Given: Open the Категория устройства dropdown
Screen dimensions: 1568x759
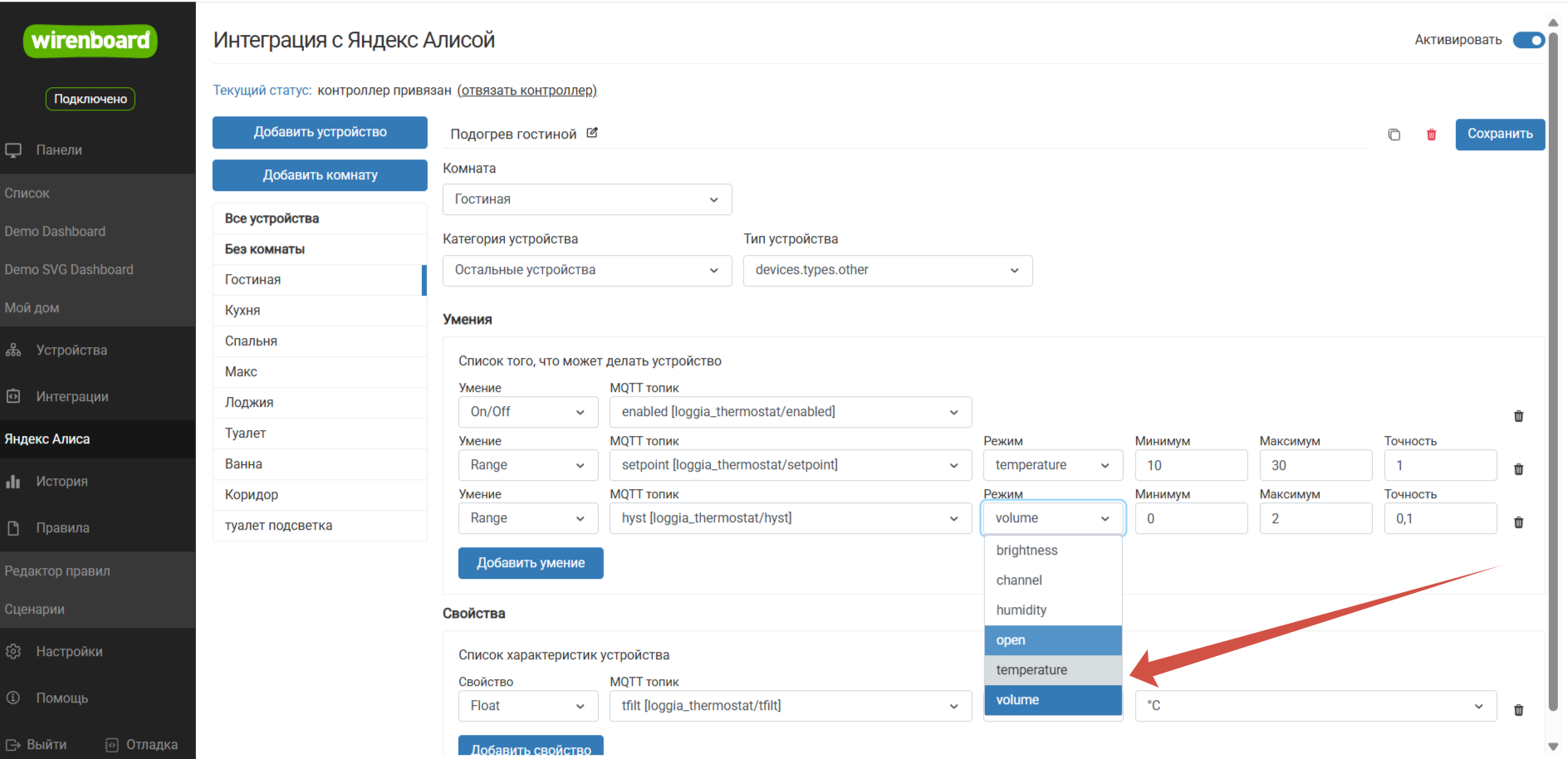Looking at the screenshot, I should click(587, 270).
